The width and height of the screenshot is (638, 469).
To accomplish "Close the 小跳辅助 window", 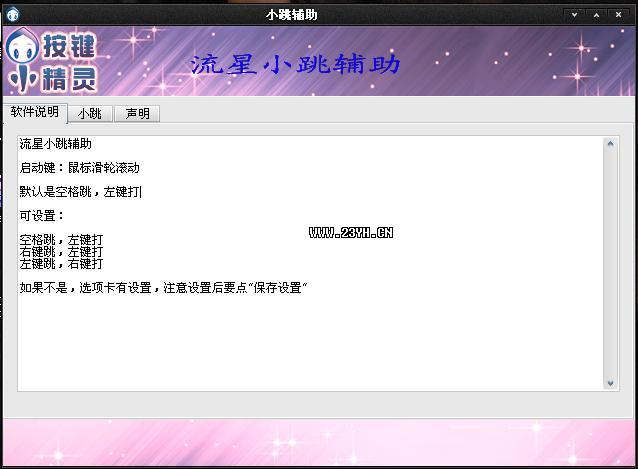I will [x=620, y=15].
